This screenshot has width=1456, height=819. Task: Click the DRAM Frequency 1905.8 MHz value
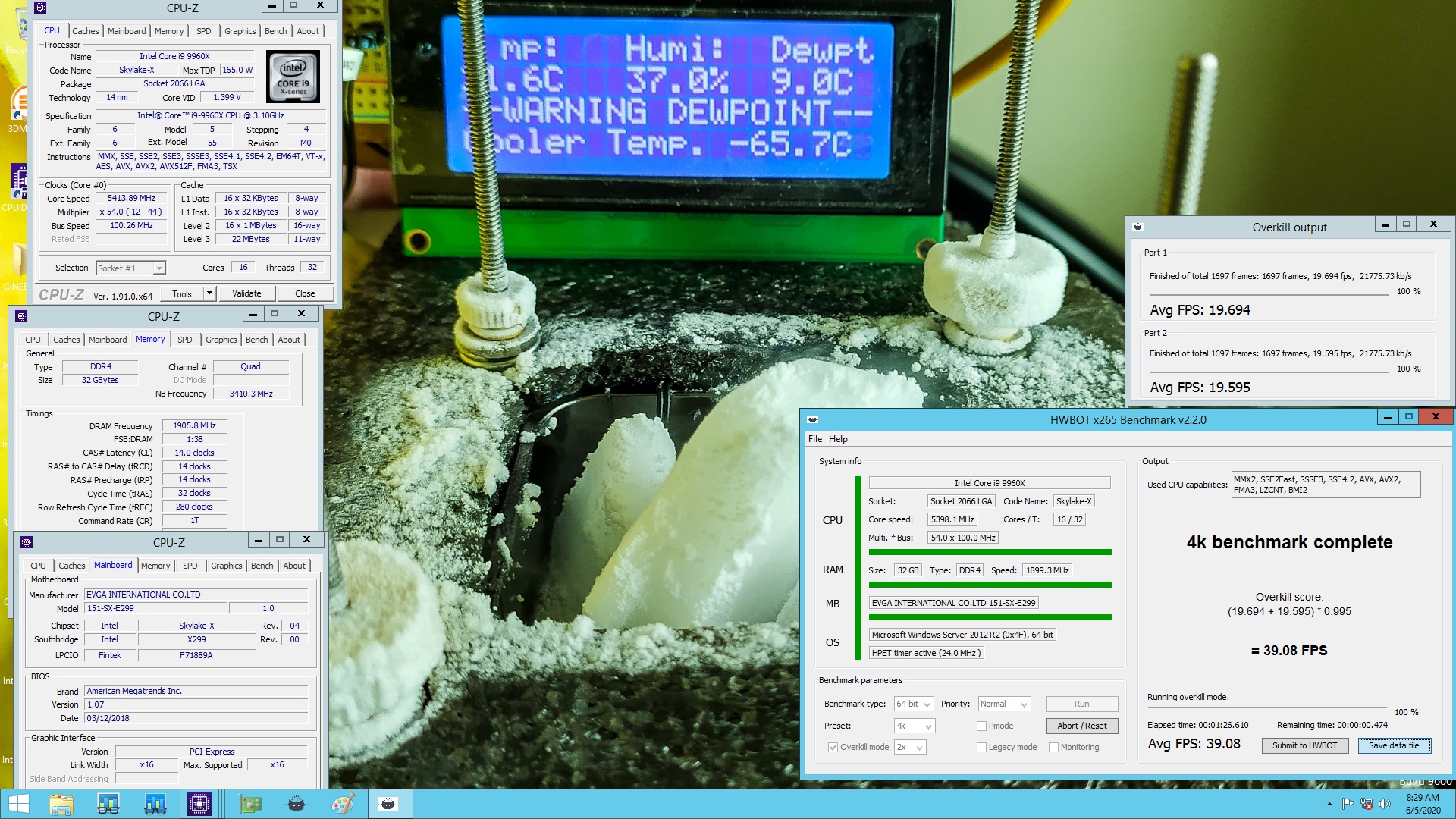[194, 425]
